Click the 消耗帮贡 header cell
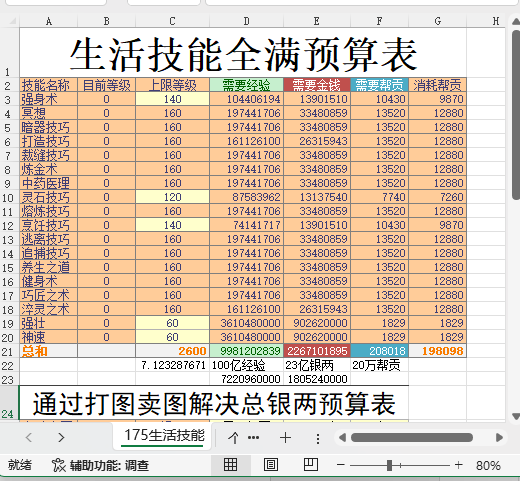Viewport: 520px width, 481px height. click(438, 85)
